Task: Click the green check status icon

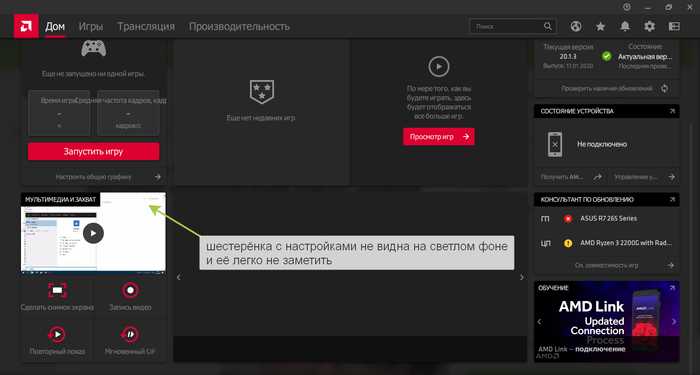Action: tap(607, 56)
